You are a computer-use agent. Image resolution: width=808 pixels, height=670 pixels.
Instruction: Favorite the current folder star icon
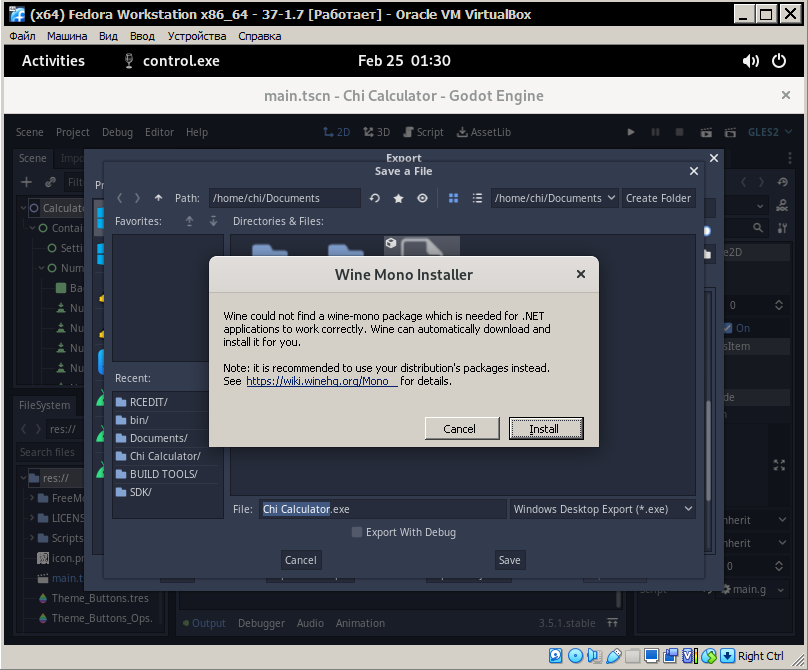pyautogui.click(x=398, y=198)
